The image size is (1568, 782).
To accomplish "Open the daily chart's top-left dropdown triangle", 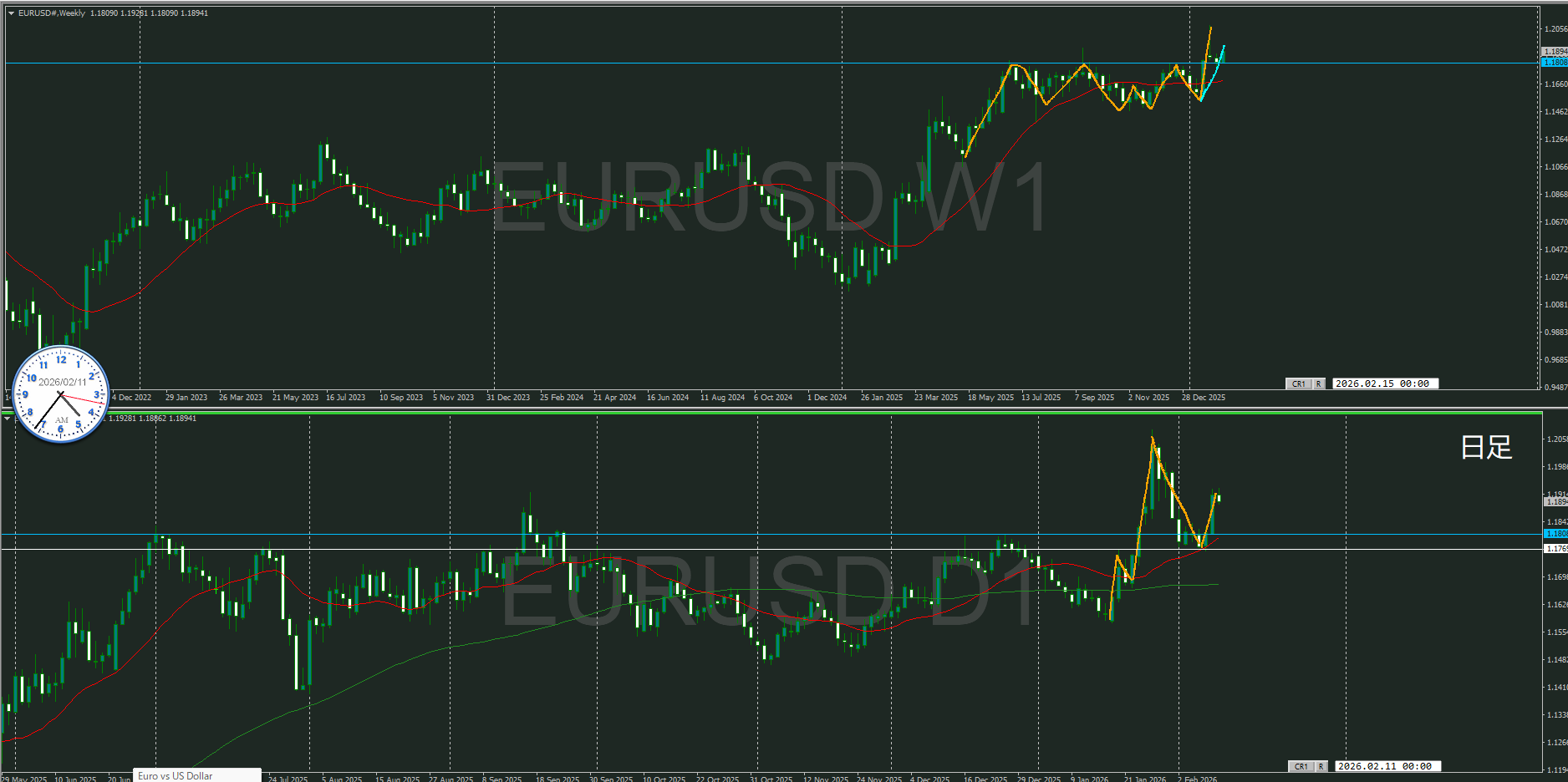I will pos(8,419).
